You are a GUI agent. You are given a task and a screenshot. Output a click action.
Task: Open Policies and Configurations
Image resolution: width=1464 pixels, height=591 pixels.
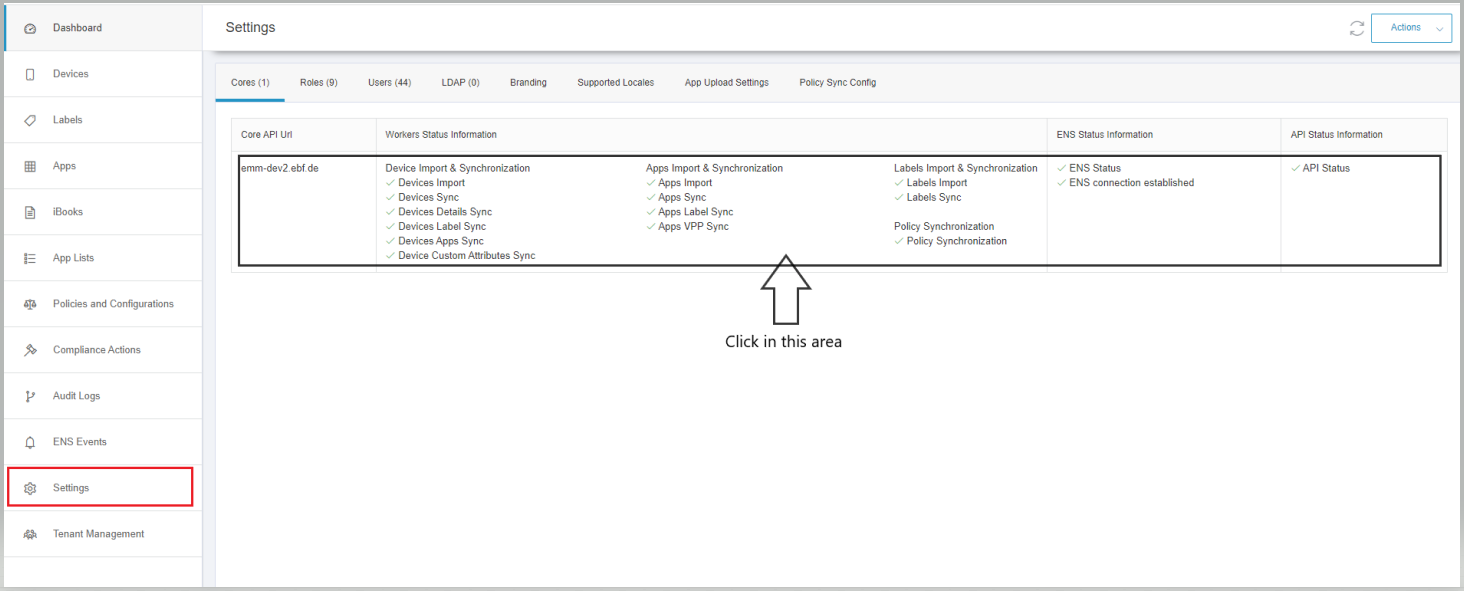tap(102, 304)
